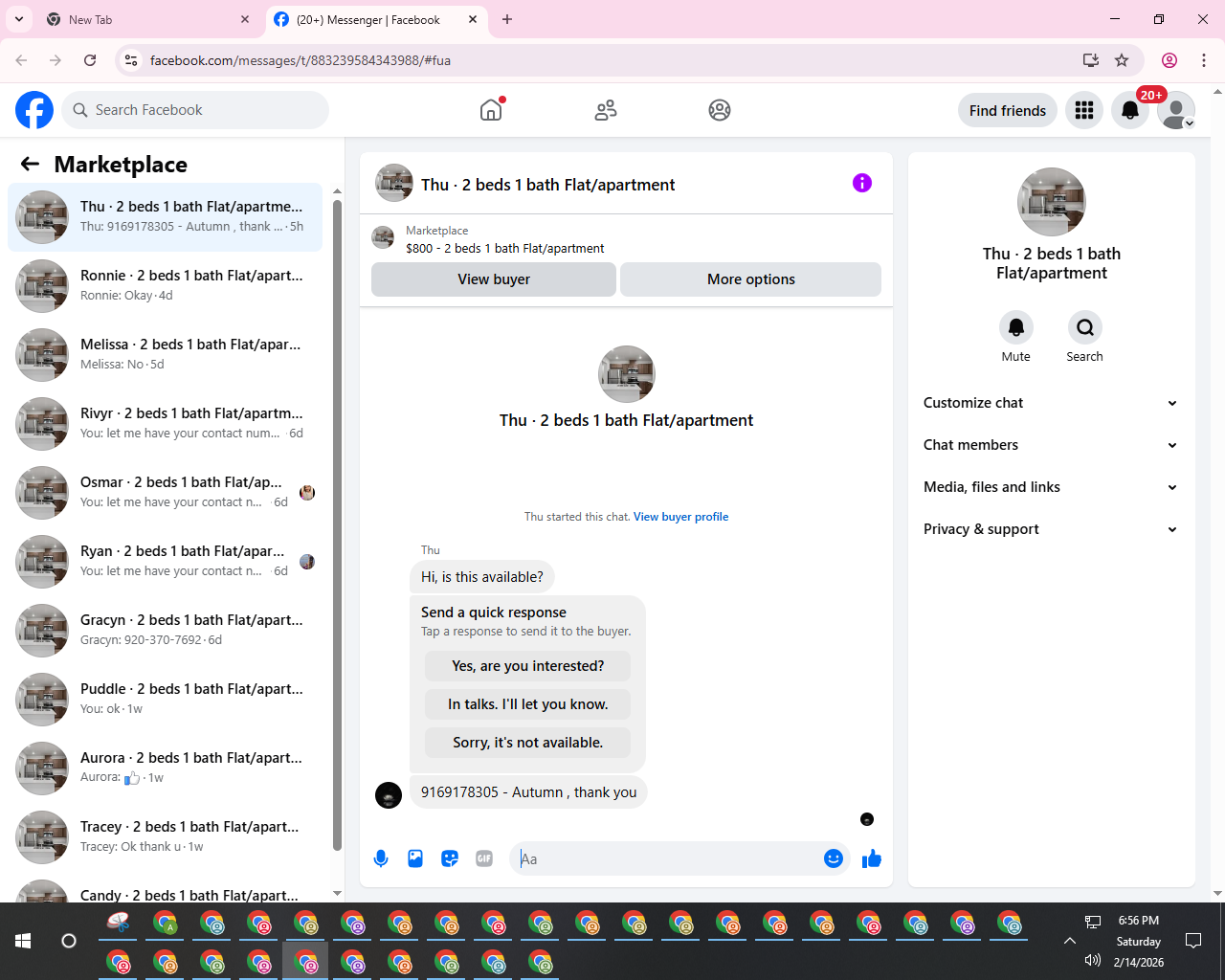This screenshot has width=1225, height=980.
Task: Search in conversation magnifier icon
Action: tap(1085, 327)
